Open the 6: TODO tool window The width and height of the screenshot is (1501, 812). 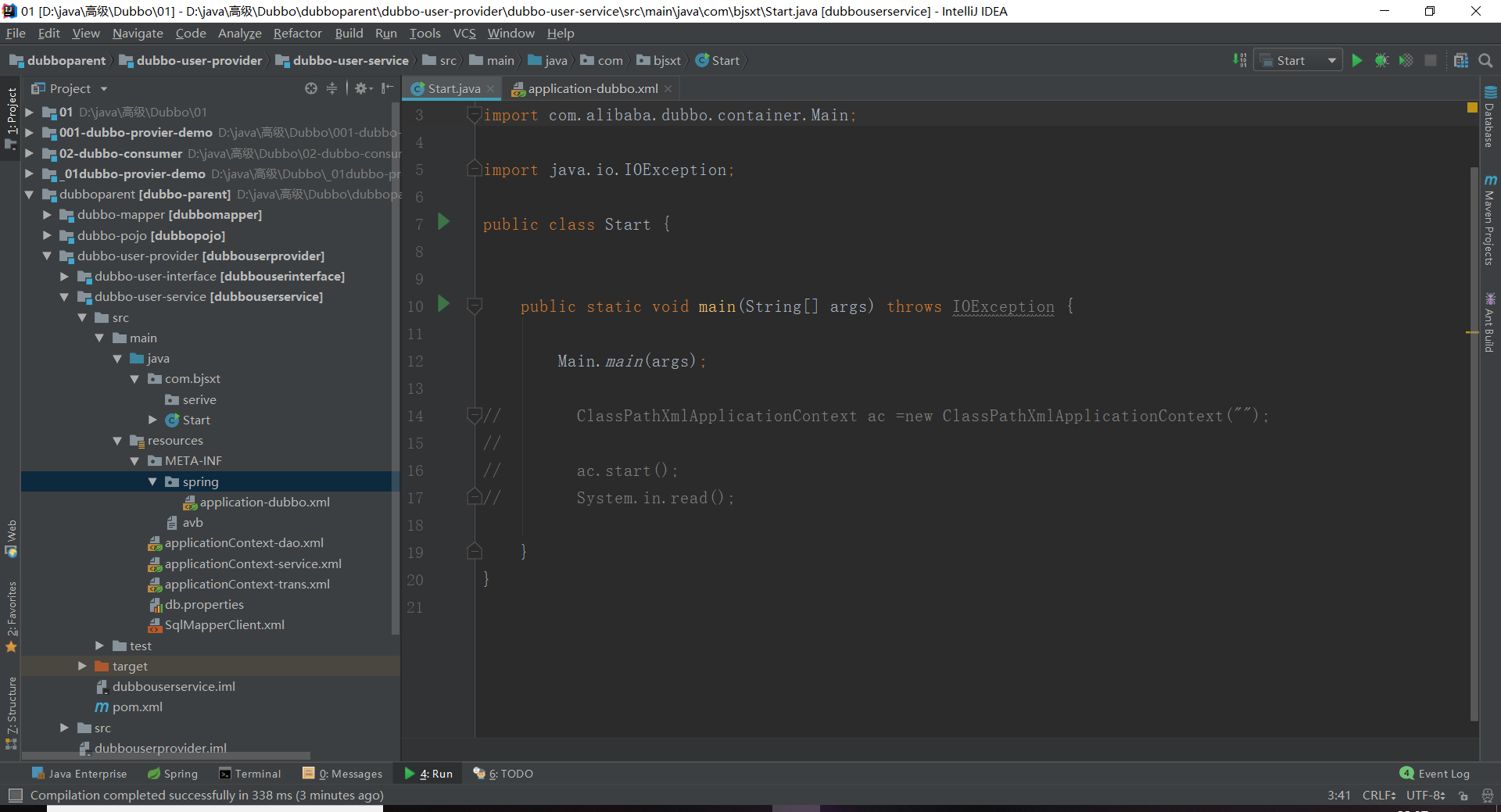tap(503, 774)
